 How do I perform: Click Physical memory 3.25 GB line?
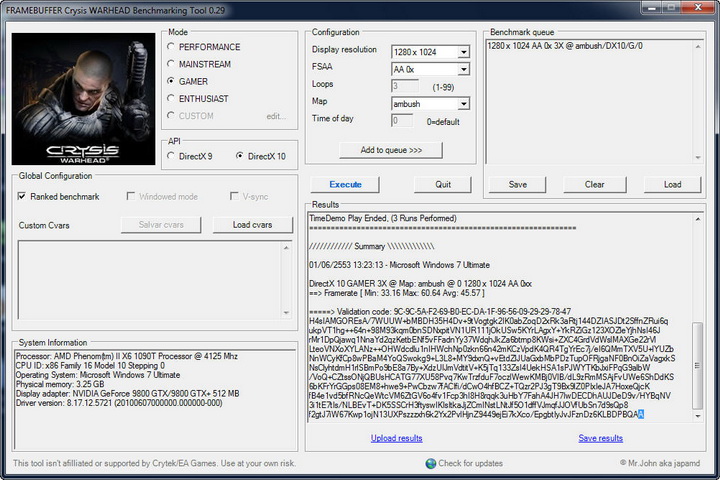pyautogui.click(x=60, y=384)
